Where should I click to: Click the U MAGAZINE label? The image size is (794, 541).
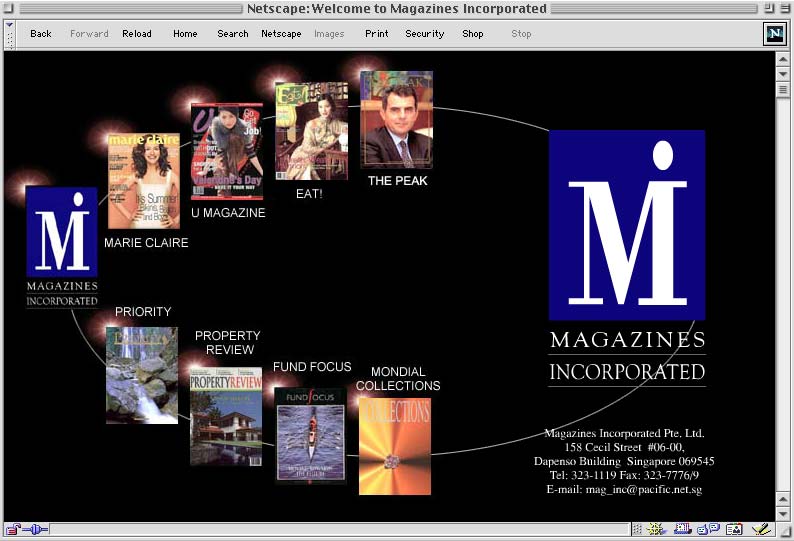tap(228, 213)
